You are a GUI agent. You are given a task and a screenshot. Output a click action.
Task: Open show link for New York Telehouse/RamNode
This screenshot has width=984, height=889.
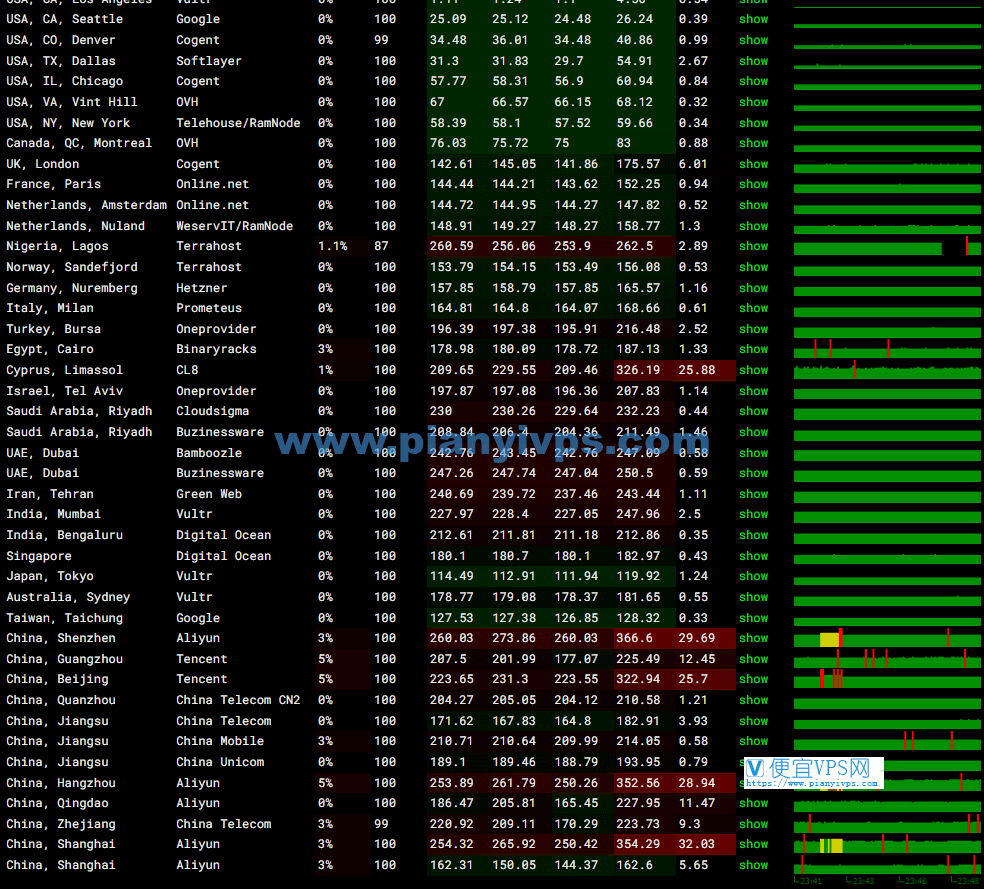coord(753,123)
